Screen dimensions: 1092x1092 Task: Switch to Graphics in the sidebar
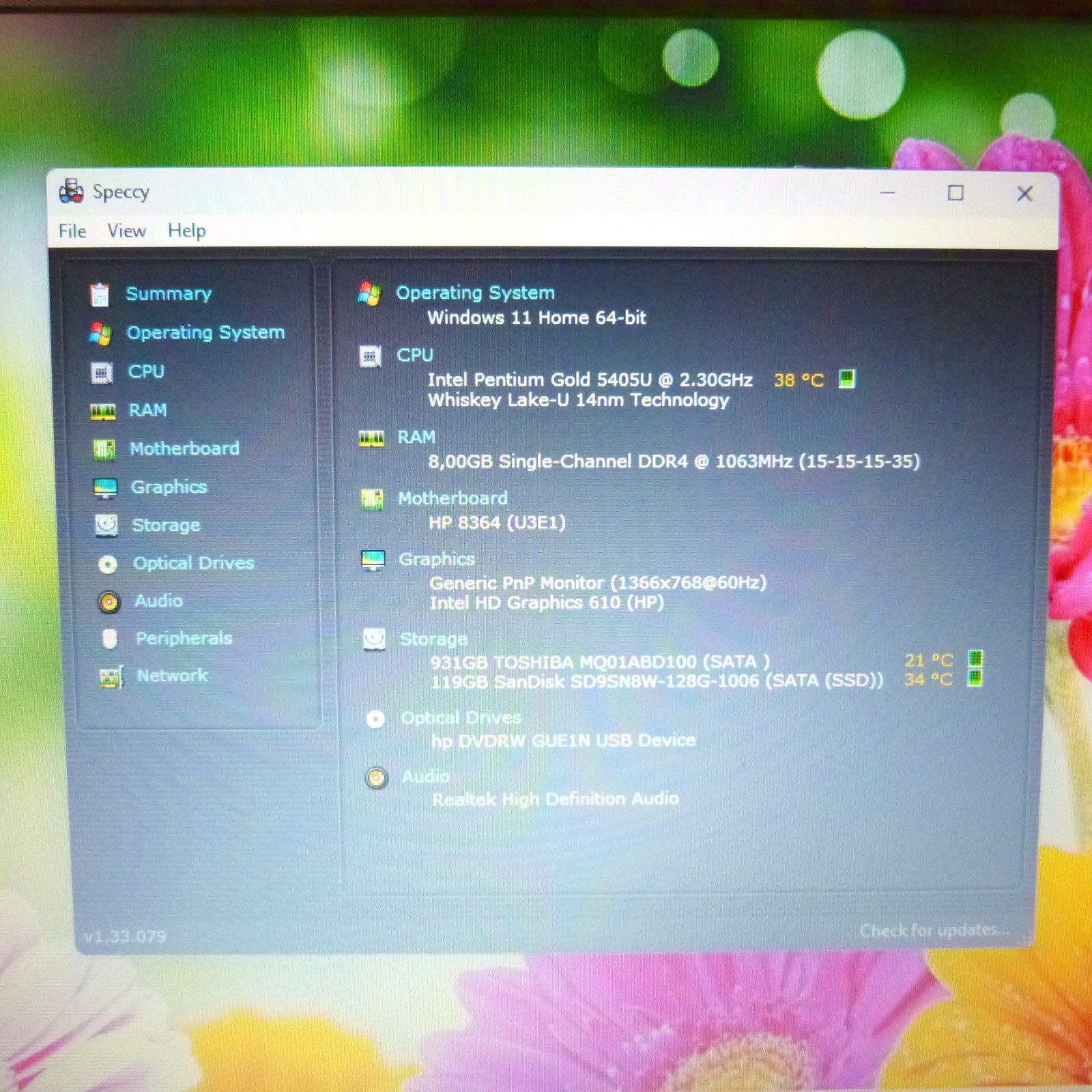pos(169,487)
